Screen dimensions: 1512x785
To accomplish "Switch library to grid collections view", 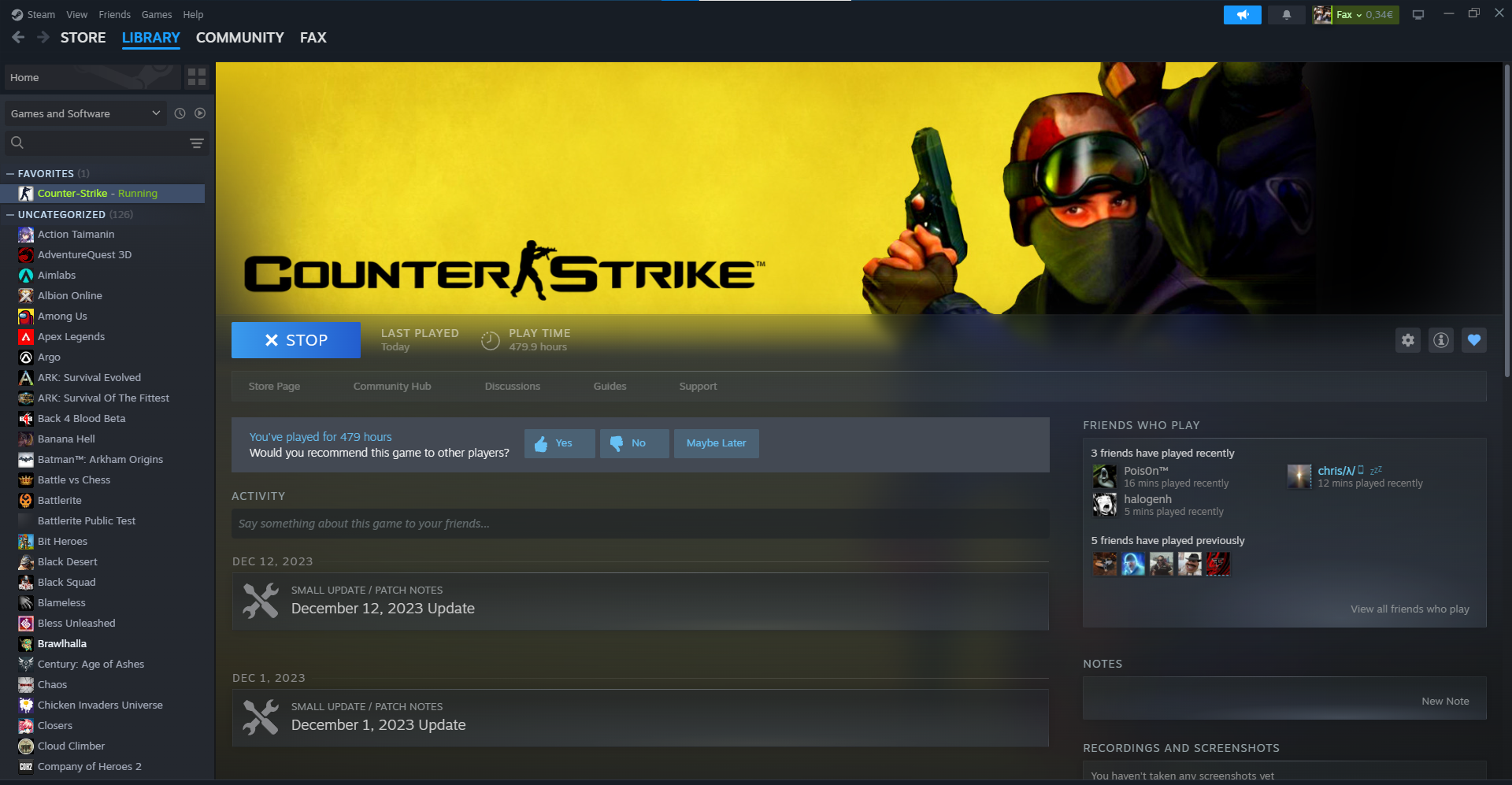I will (197, 77).
